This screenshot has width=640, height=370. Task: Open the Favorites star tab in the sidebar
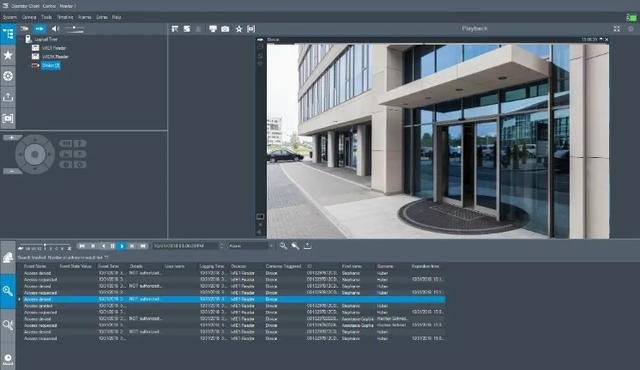click(8, 55)
